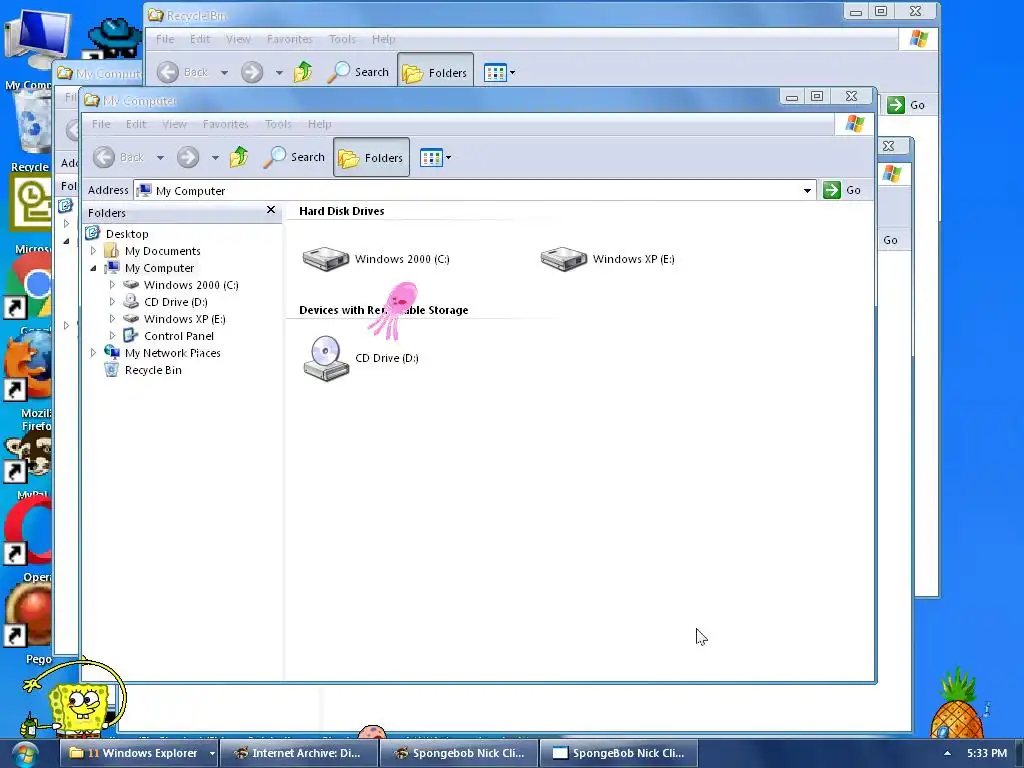1024x768 pixels.
Task: Open the Windows XP (E:) drive in main pane
Action: click(607, 259)
